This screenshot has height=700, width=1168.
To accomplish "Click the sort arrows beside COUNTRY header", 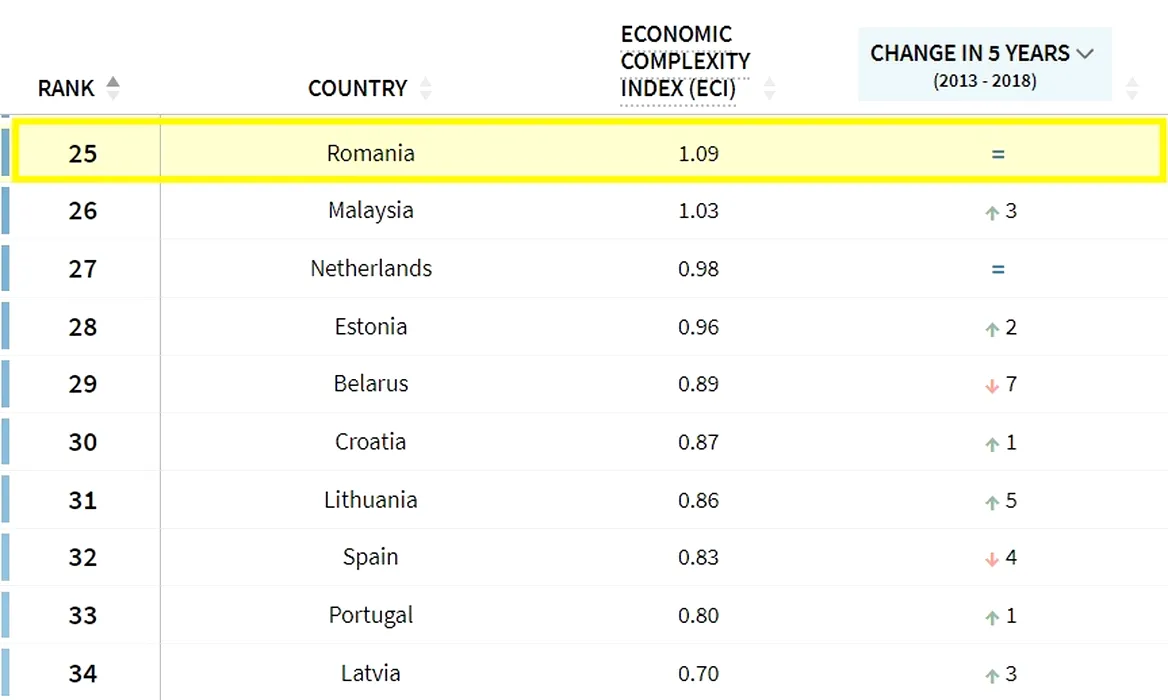I will pos(426,88).
